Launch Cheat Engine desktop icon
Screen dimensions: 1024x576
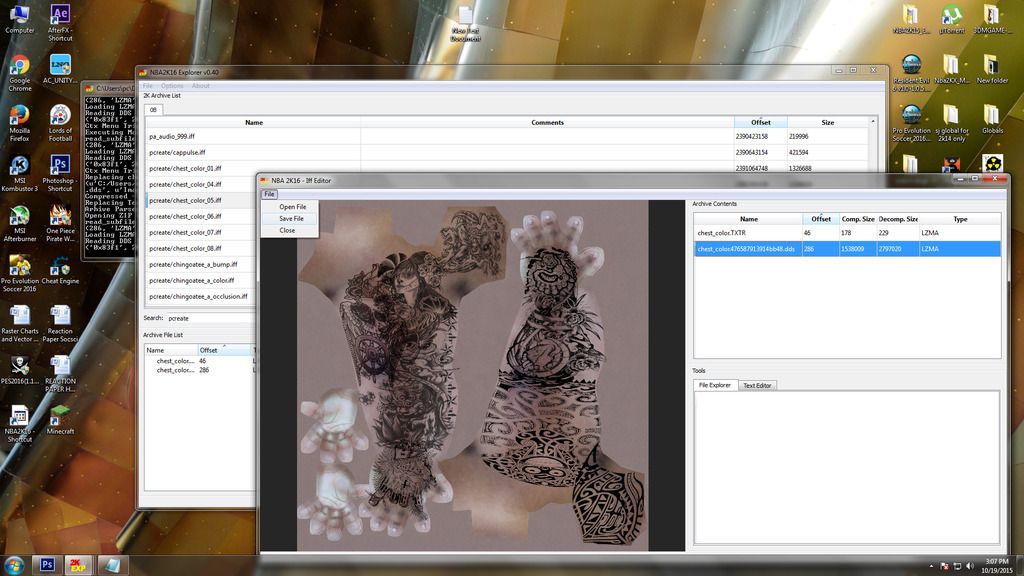pos(60,270)
